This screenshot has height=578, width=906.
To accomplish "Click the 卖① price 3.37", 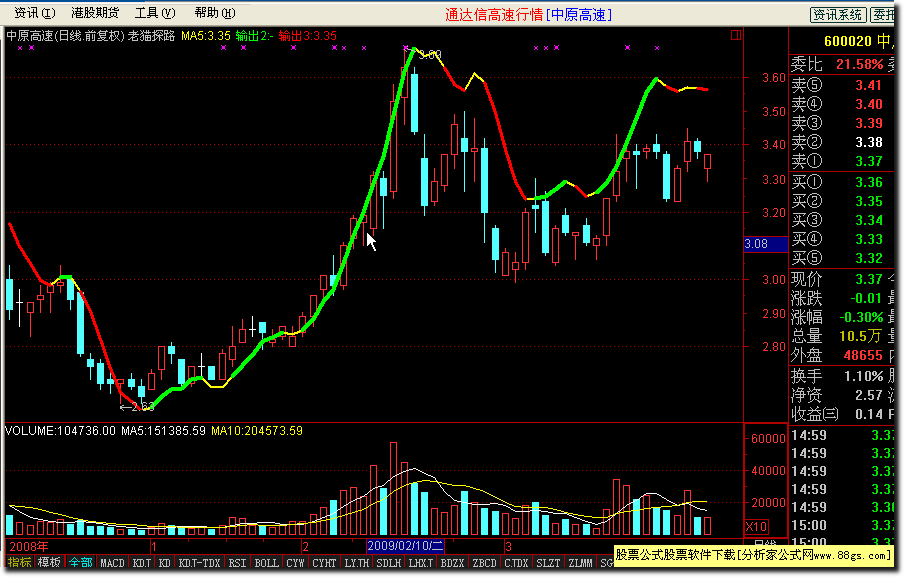I will click(868, 161).
